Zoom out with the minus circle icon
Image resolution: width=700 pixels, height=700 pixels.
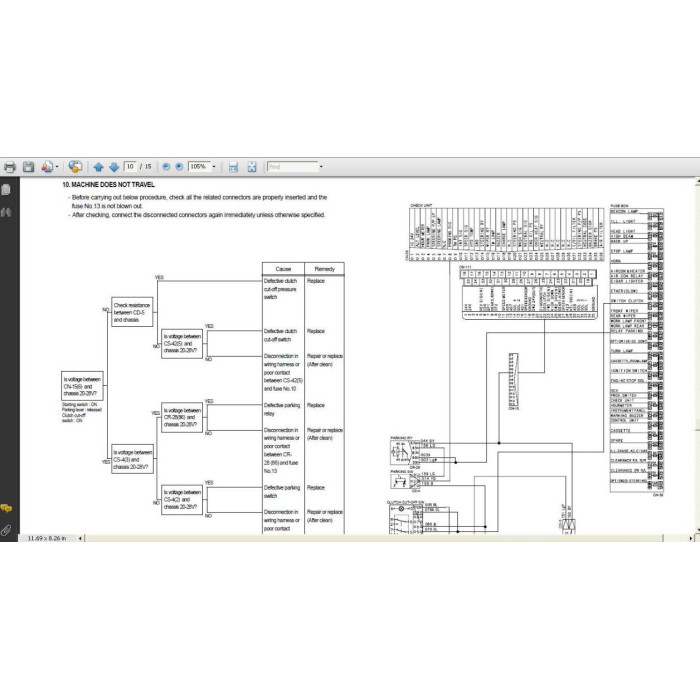tap(166, 167)
